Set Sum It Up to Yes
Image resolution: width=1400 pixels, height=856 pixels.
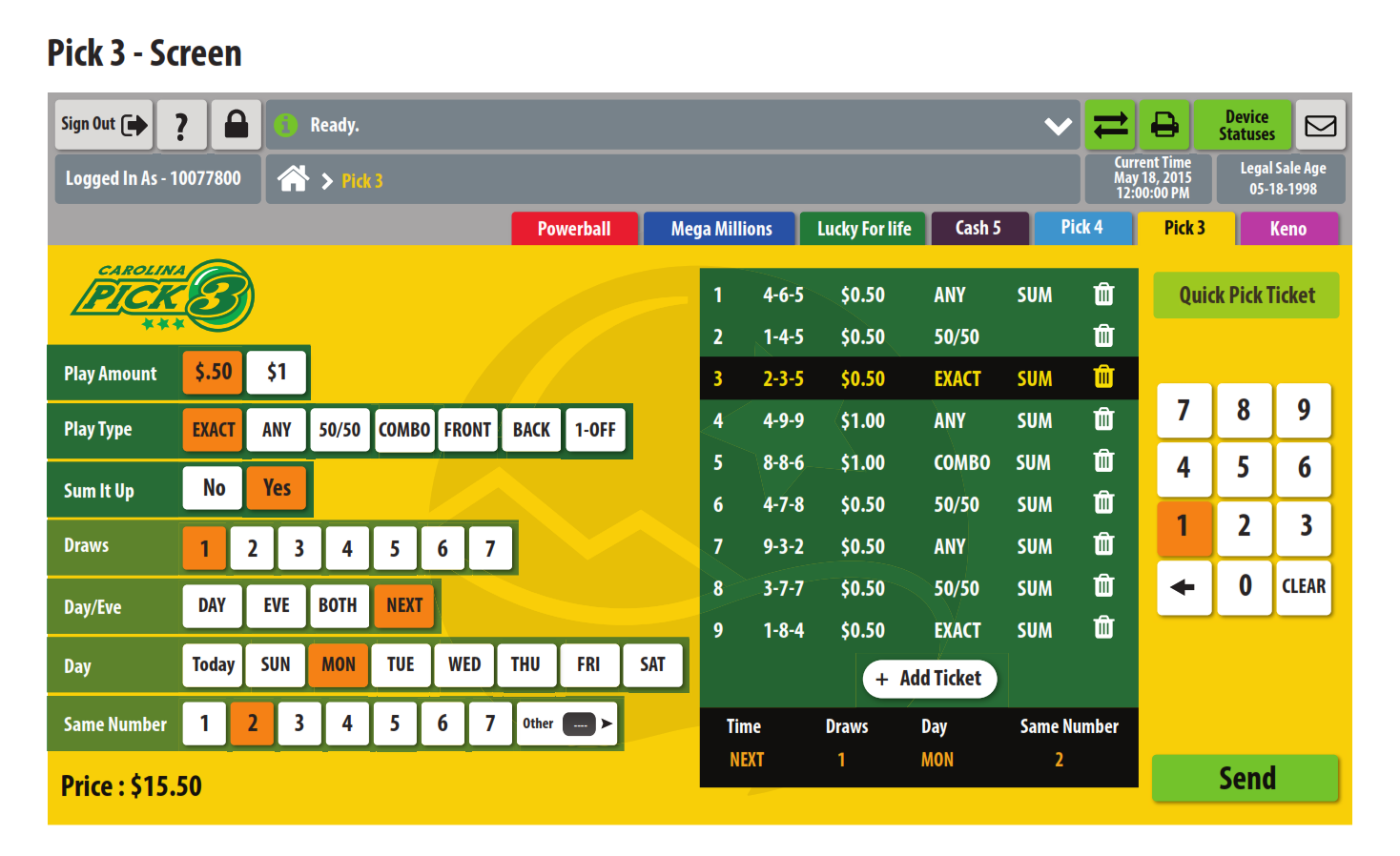[277, 488]
